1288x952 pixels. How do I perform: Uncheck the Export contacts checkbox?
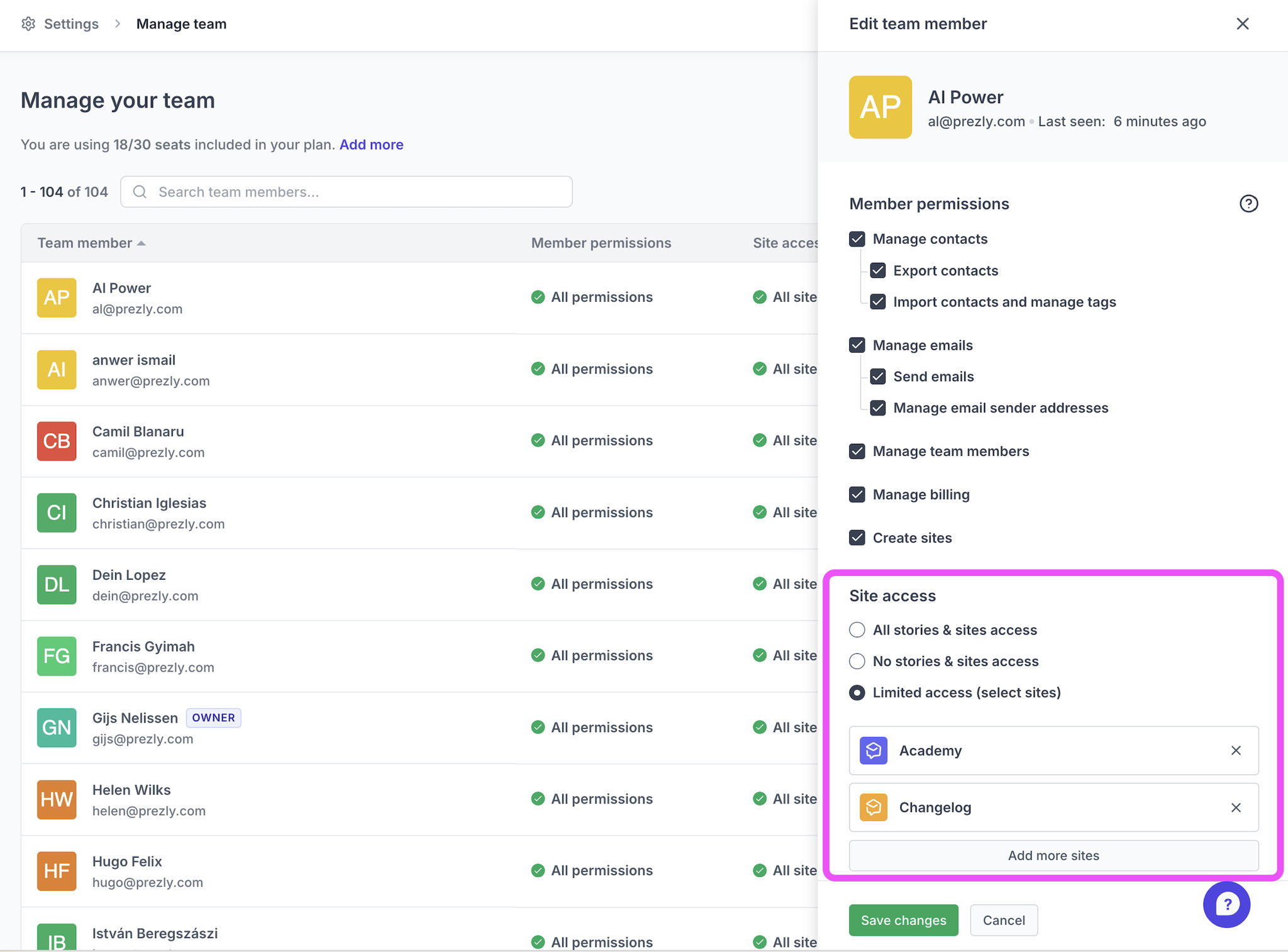click(x=878, y=271)
